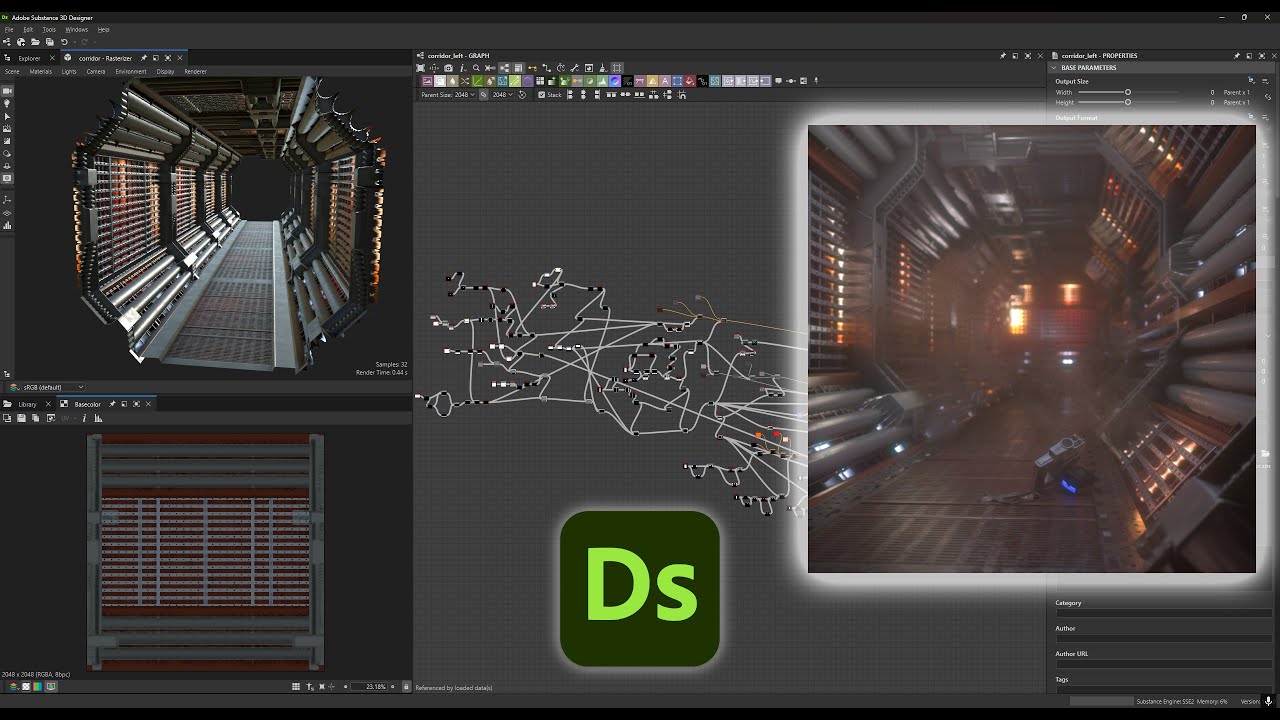Viewport: 1280px width, 720px height.
Task: Toggle the parent size link chain icon
Action: pos(483,95)
